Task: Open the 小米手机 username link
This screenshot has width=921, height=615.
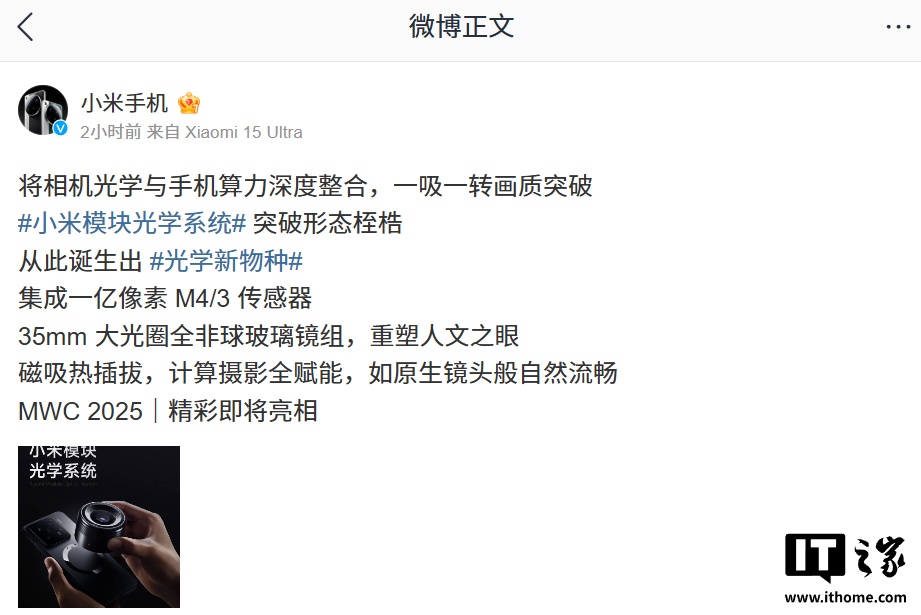Action: (125, 103)
